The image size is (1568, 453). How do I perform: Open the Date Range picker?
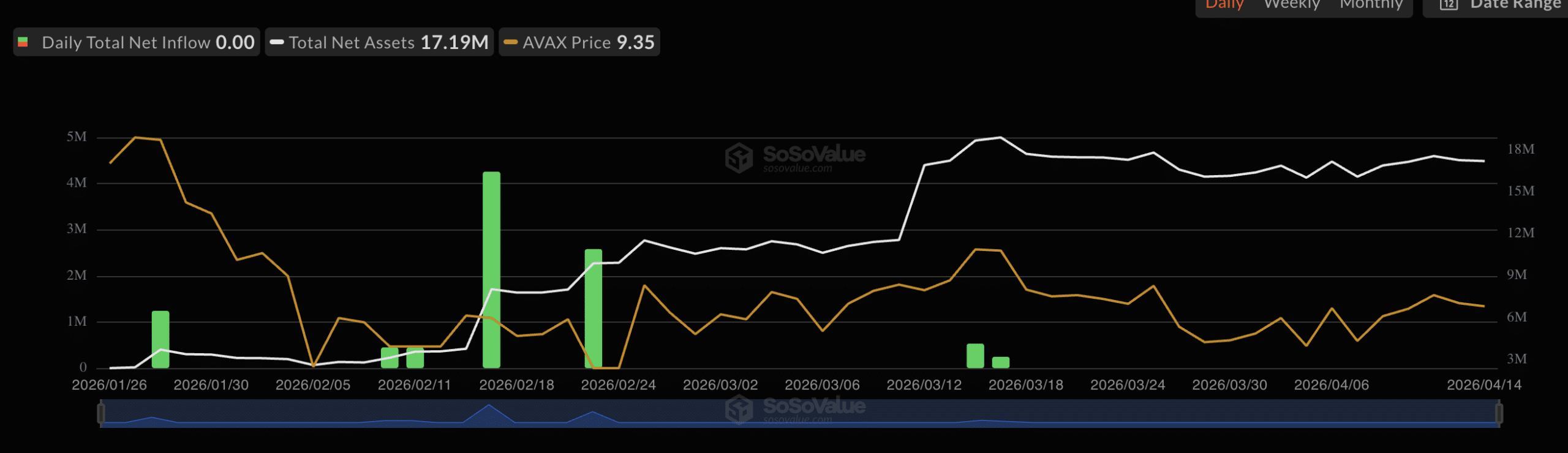pyautogui.click(x=1515, y=5)
